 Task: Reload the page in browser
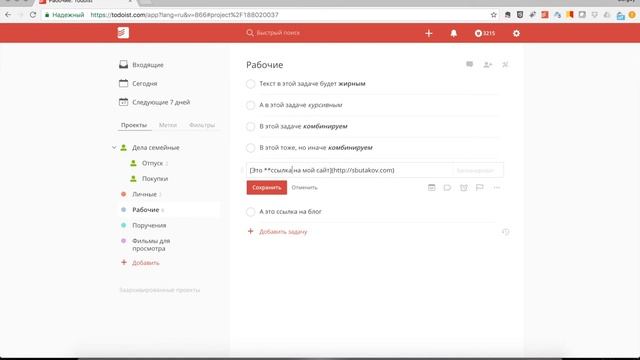[x=33, y=15]
